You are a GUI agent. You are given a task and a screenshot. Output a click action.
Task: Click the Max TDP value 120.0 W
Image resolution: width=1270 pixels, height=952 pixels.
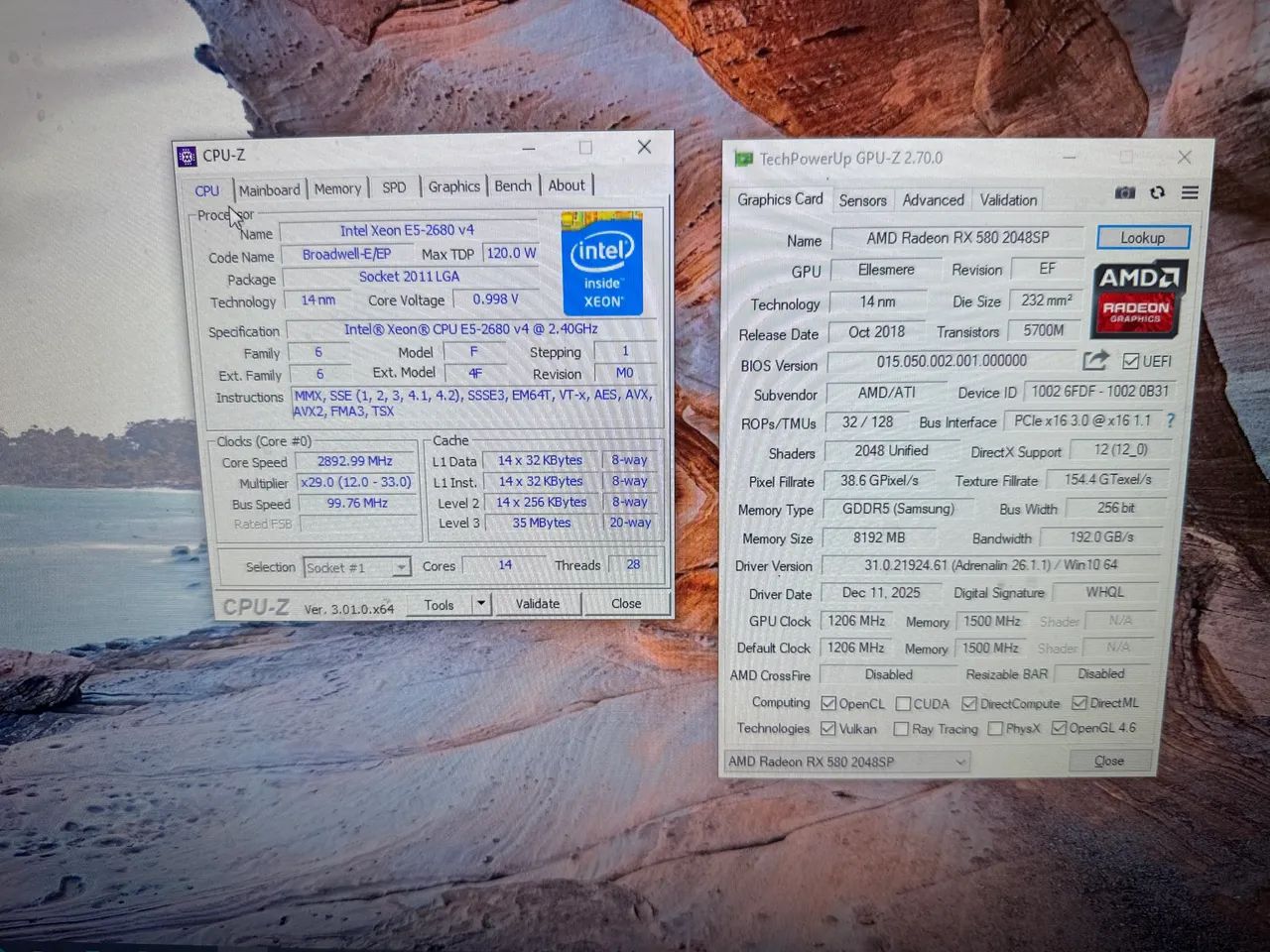[x=511, y=253]
